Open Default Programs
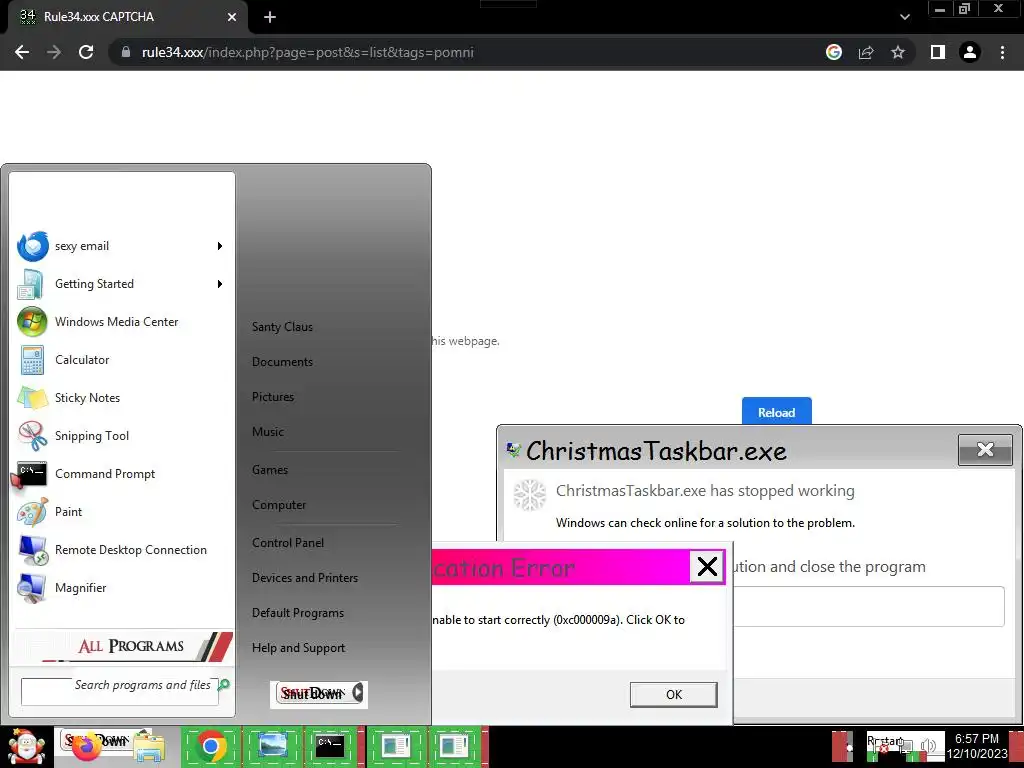Image resolution: width=1024 pixels, height=768 pixels. tap(298, 613)
